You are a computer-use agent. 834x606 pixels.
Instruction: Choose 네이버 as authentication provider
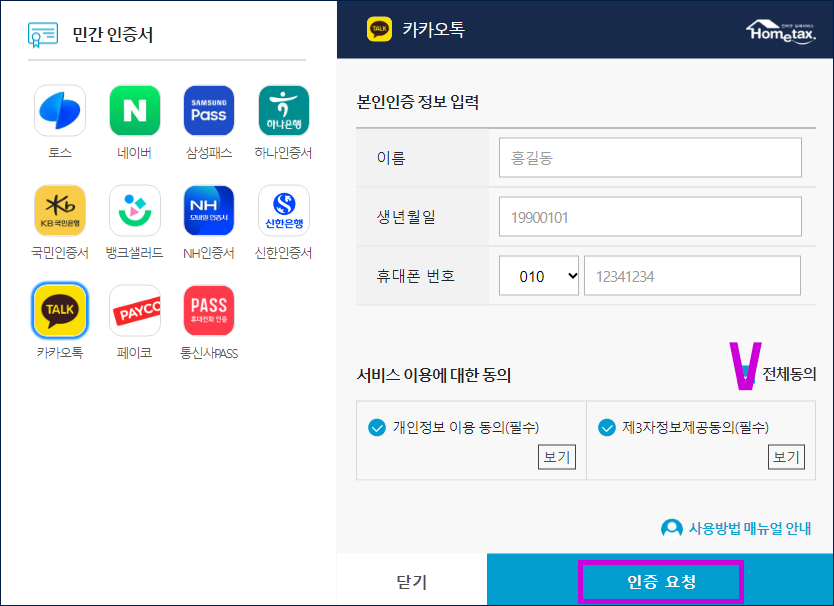pos(134,110)
